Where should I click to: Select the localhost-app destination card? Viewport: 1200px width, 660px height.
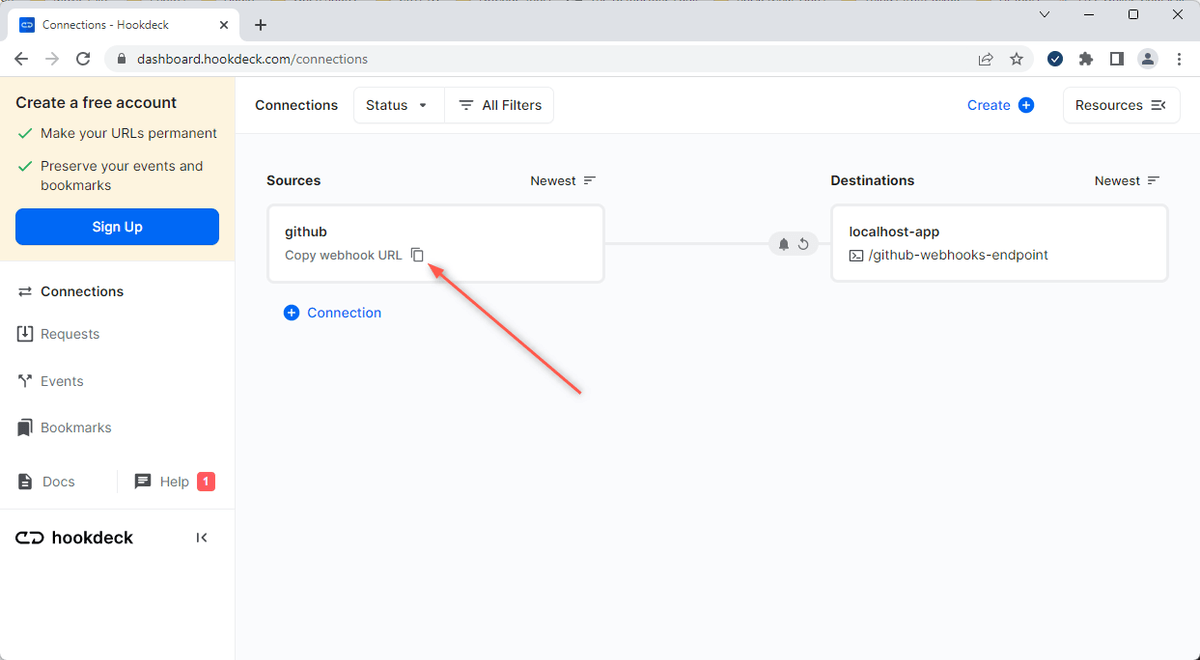pos(999,243)
